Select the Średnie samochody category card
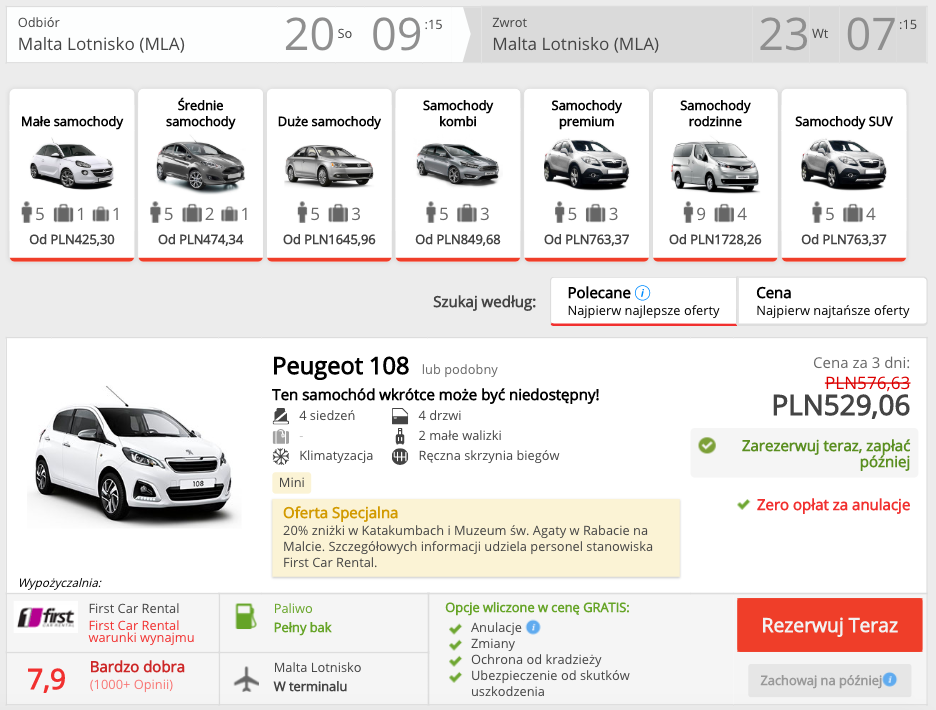 tap(201, 175)
